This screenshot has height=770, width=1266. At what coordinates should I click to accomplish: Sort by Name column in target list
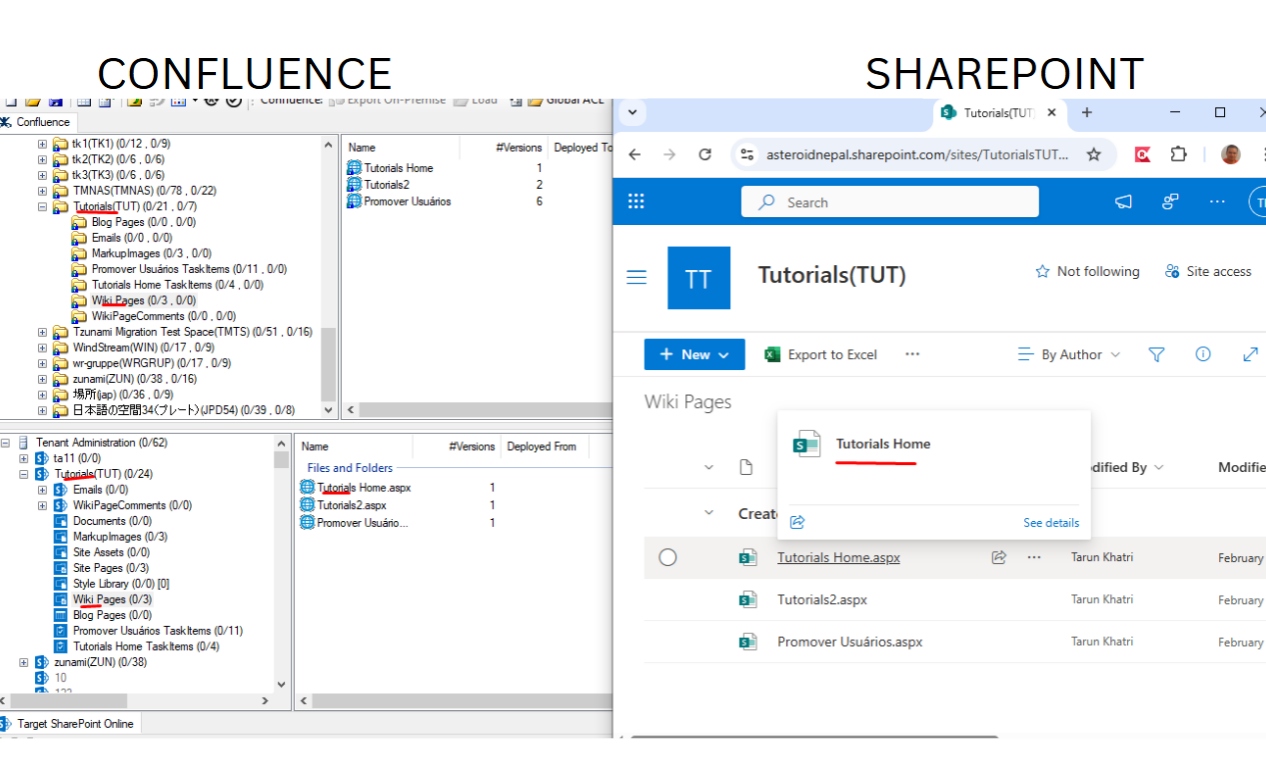tap(315, 447)
